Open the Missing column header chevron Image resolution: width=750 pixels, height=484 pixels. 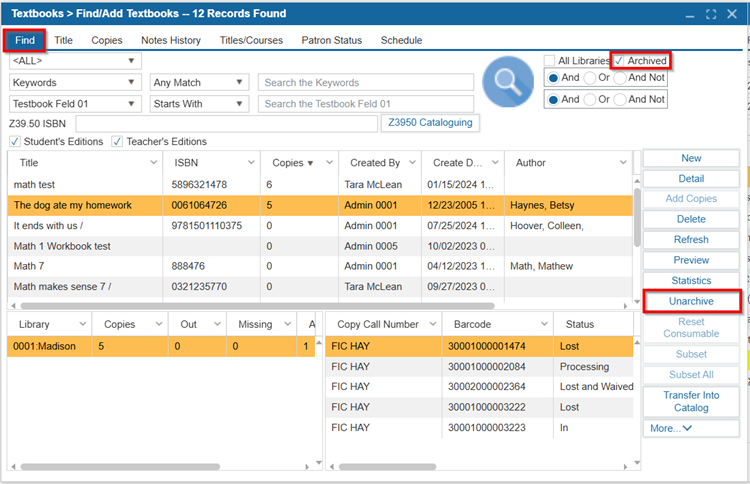point(288,324)
